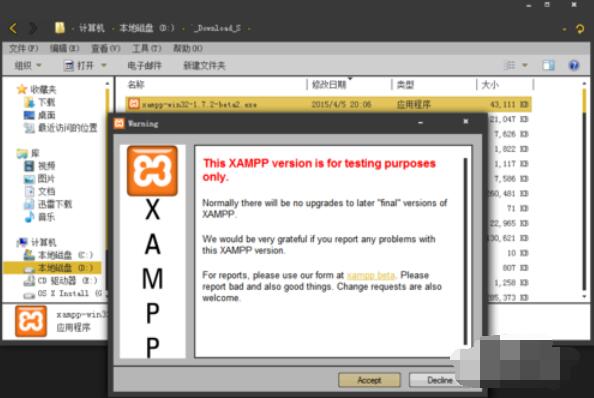Sort by 修改日期 column header
594x398 pixels.
coord(329,84)
